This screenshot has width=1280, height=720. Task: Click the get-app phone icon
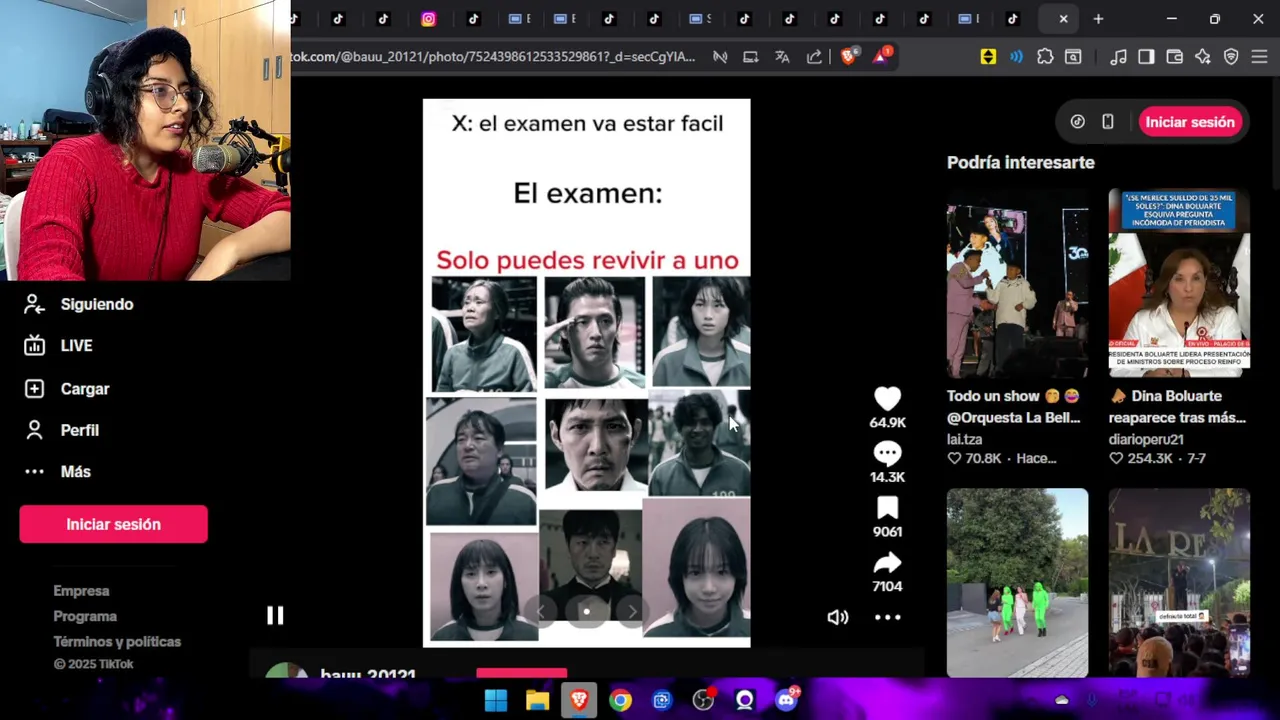(x=1108, y=122)
